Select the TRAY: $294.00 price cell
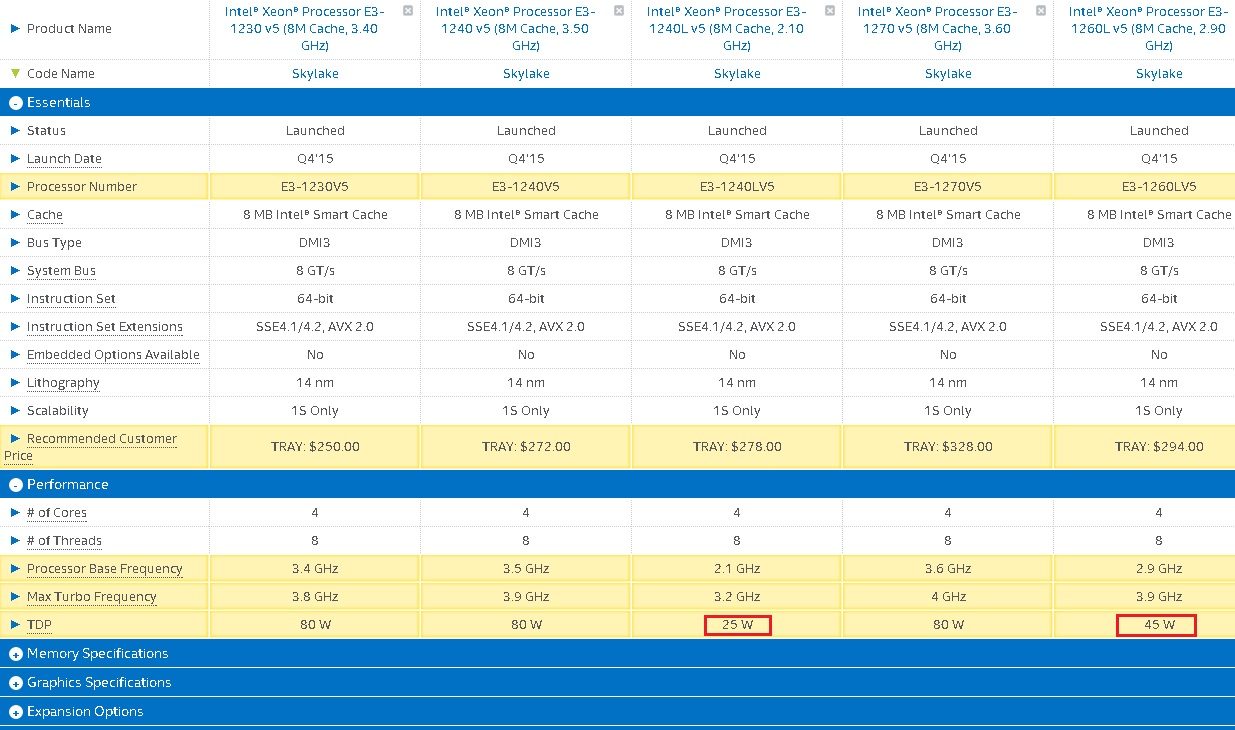The width and height of the screenshot is (1235, 730). click(x=1145, y=447)
